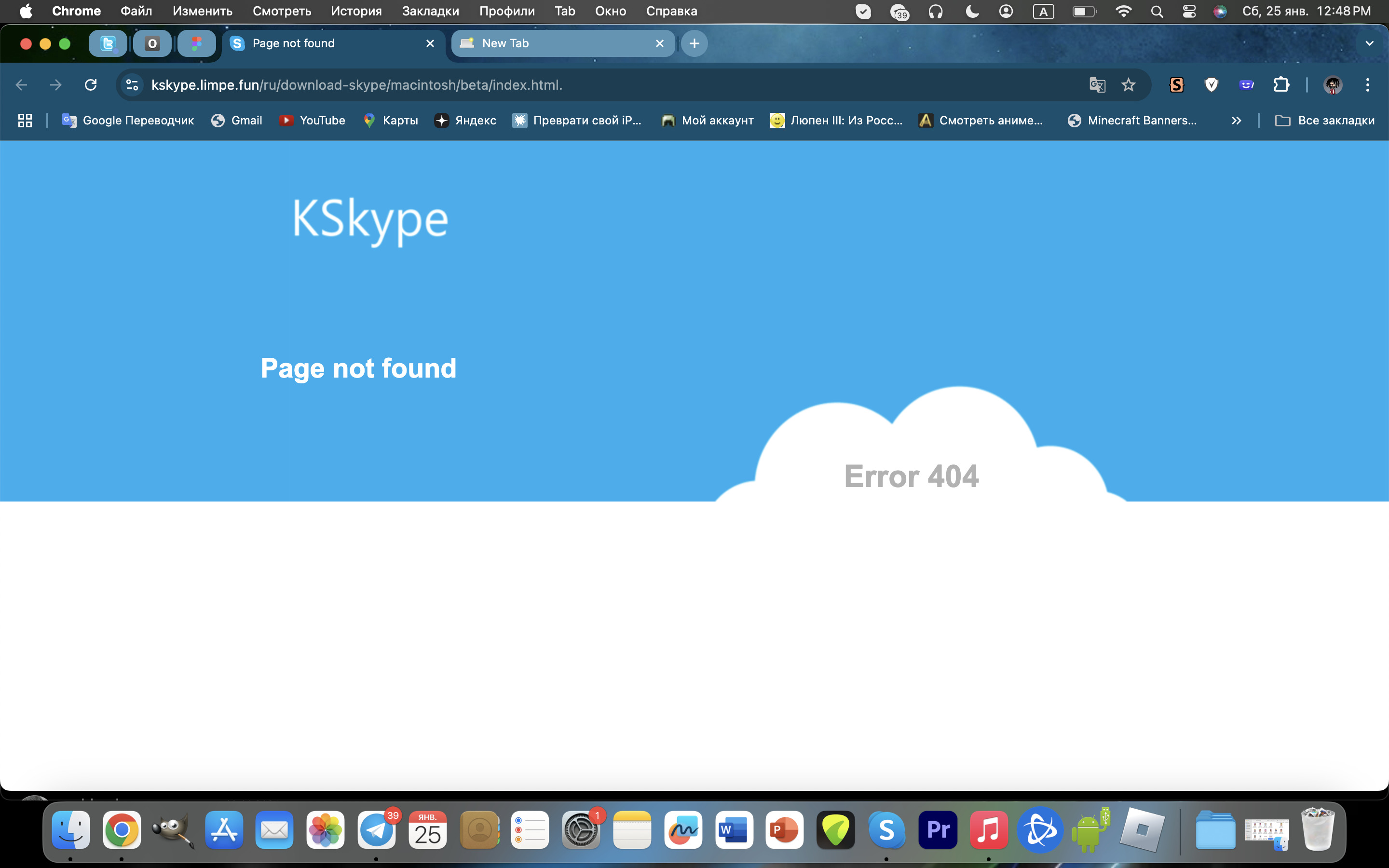Screen dimensions: 1389x868
Task: Open the pinned Figma tab
Action: coord(196,43)
